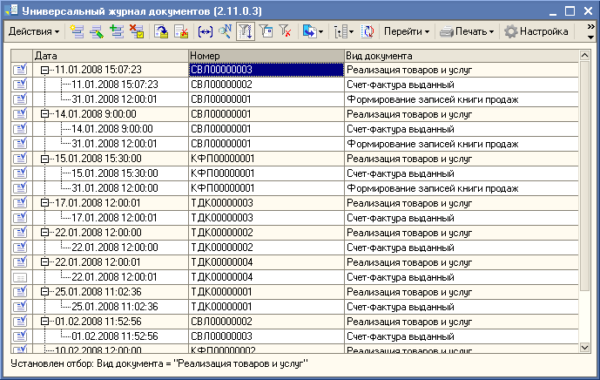
Task: Open the Печать menu
Action: (467, 32)
